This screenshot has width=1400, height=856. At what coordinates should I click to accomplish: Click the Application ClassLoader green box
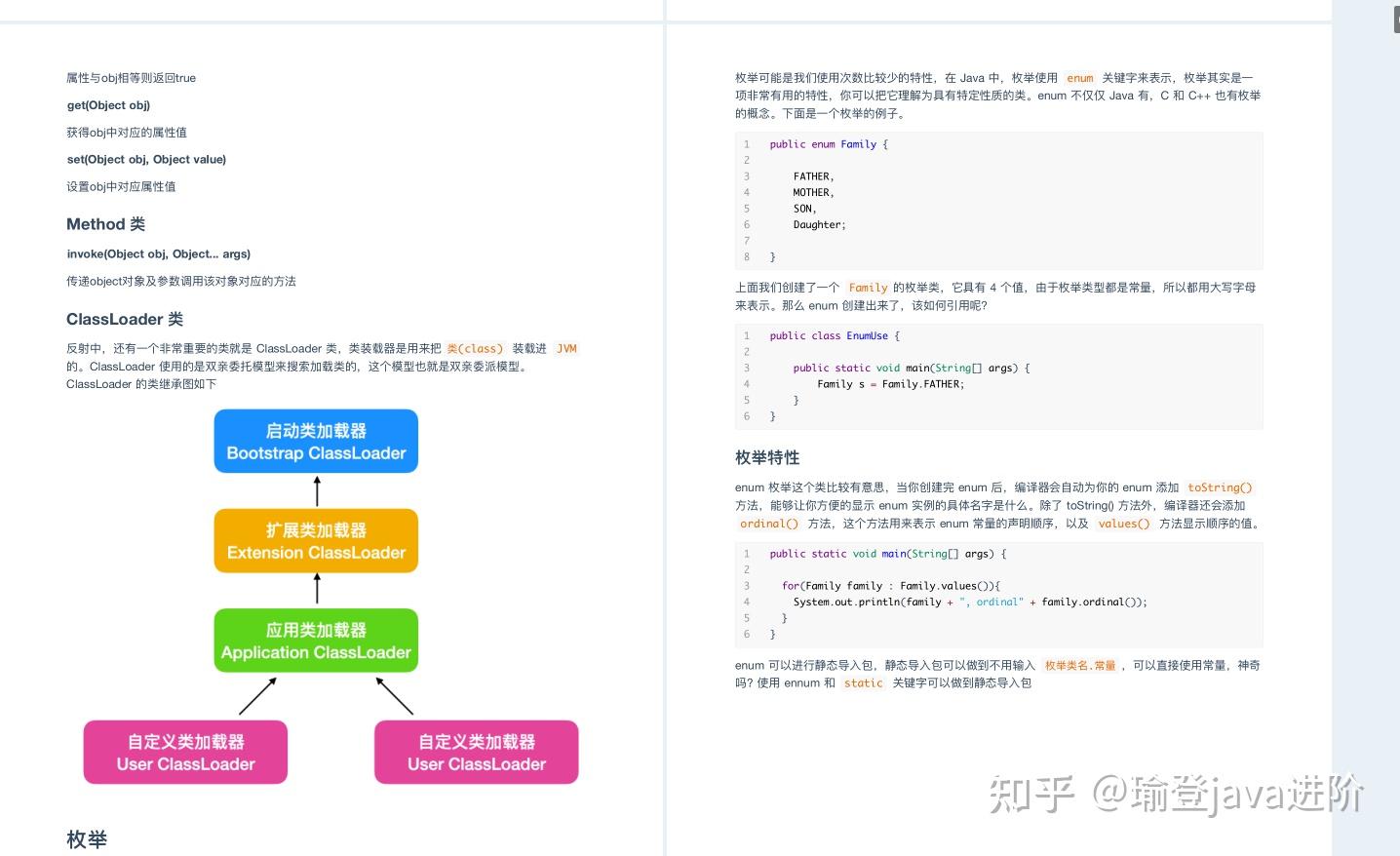(315, 641)
